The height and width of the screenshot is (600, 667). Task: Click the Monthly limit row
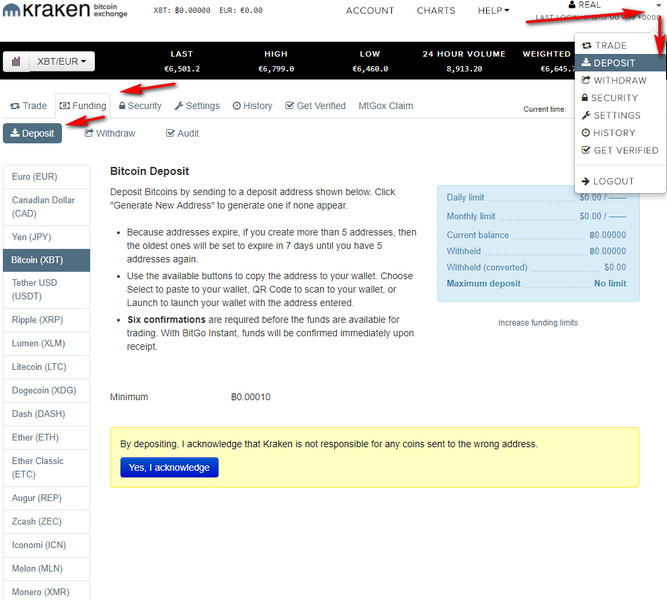(x=536, y=216)
